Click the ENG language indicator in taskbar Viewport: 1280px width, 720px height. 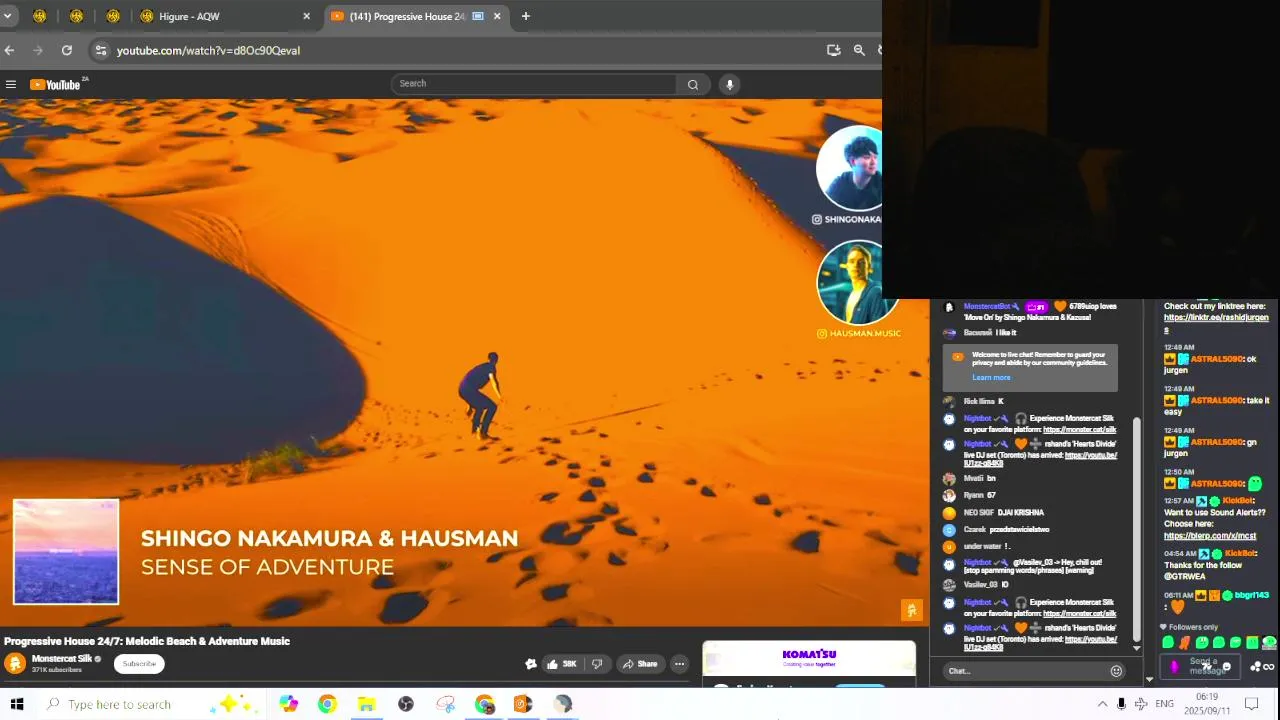pos(1164,704)
